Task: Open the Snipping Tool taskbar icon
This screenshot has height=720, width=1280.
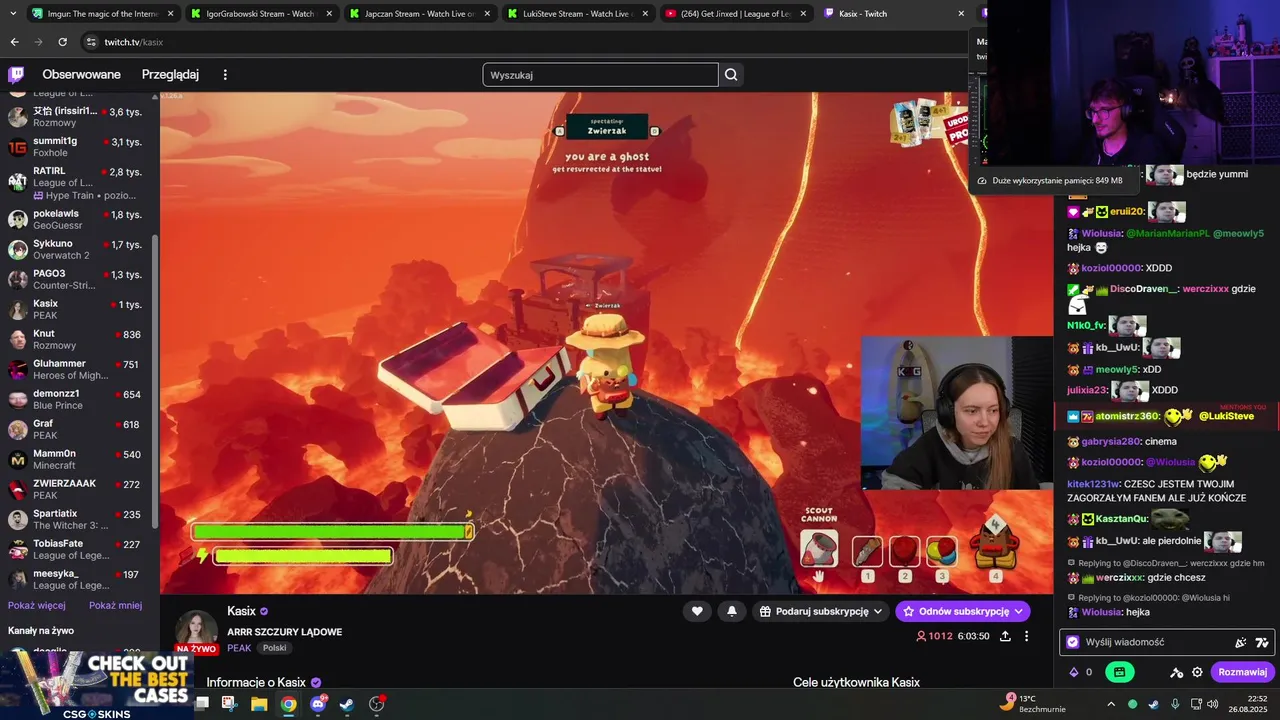Action: (229, 704)
